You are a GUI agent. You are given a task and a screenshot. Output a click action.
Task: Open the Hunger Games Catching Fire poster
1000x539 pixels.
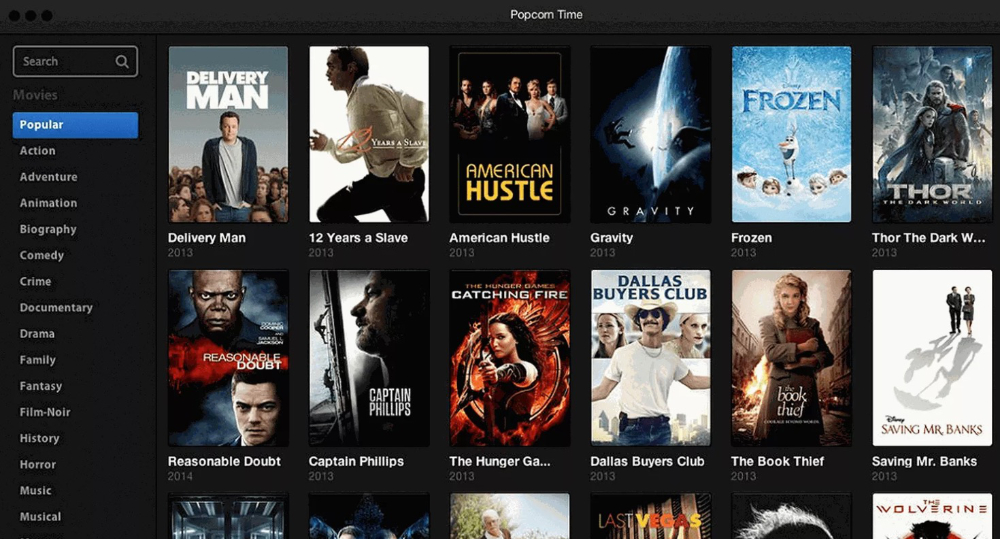[510, 358]
